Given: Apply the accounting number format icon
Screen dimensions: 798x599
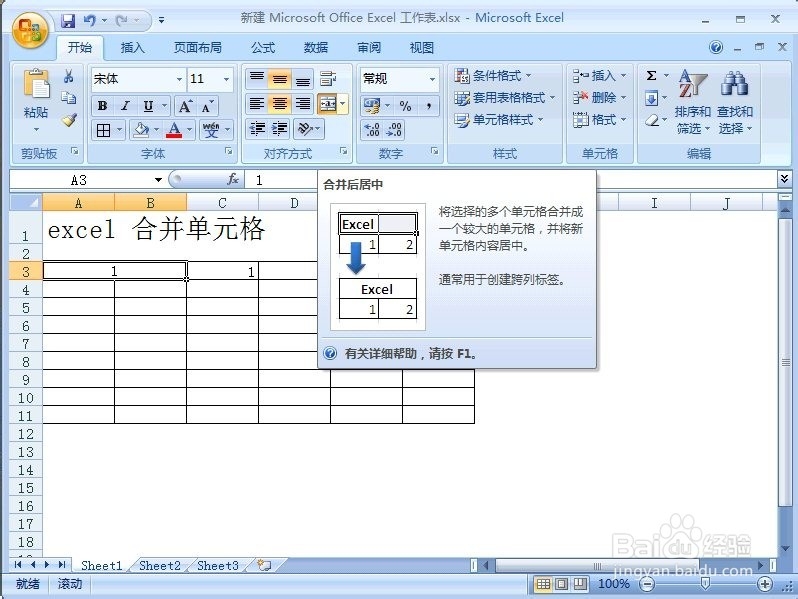Looking at the screenshot, I should (372, 106).
